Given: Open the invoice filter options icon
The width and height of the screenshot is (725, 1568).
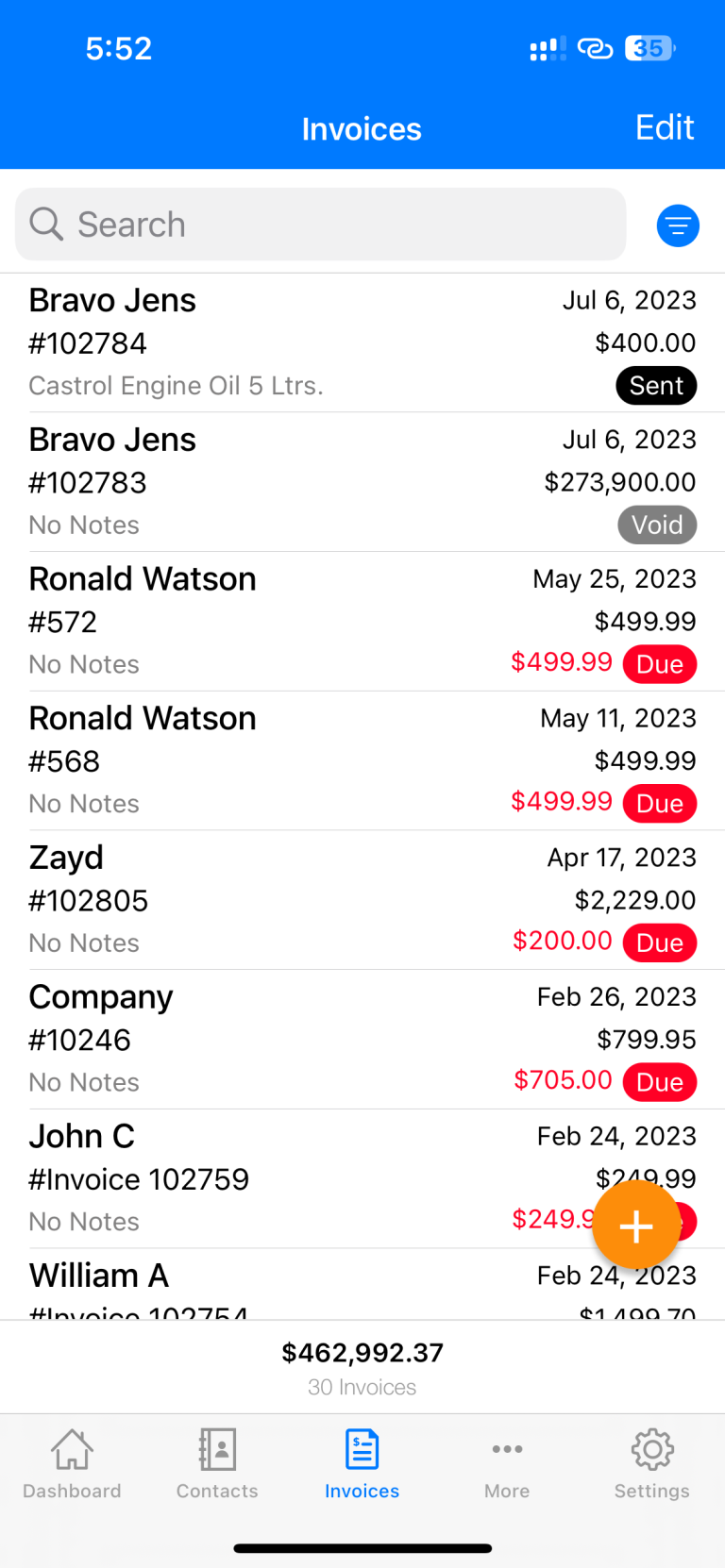Looking at the screenshot, I should click(x=677, y=225).
